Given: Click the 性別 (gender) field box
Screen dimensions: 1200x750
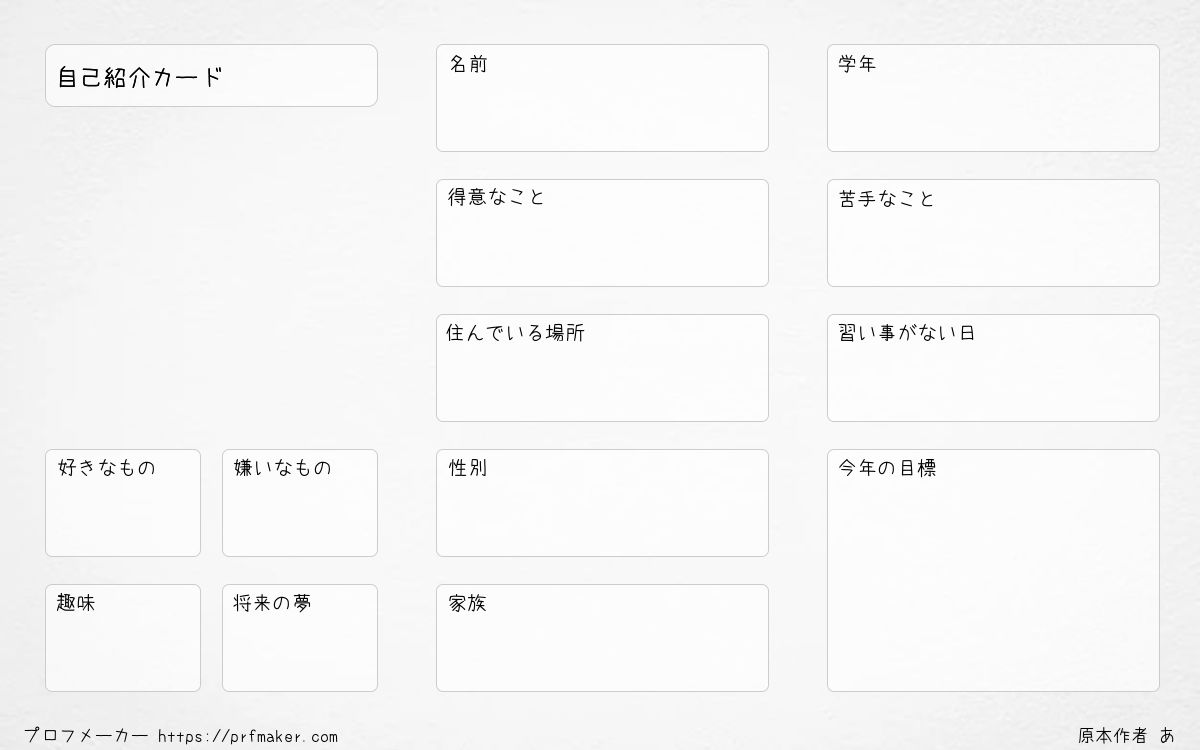Looking at the screenshot, I should pyautogui.click(x=602, y=503).
